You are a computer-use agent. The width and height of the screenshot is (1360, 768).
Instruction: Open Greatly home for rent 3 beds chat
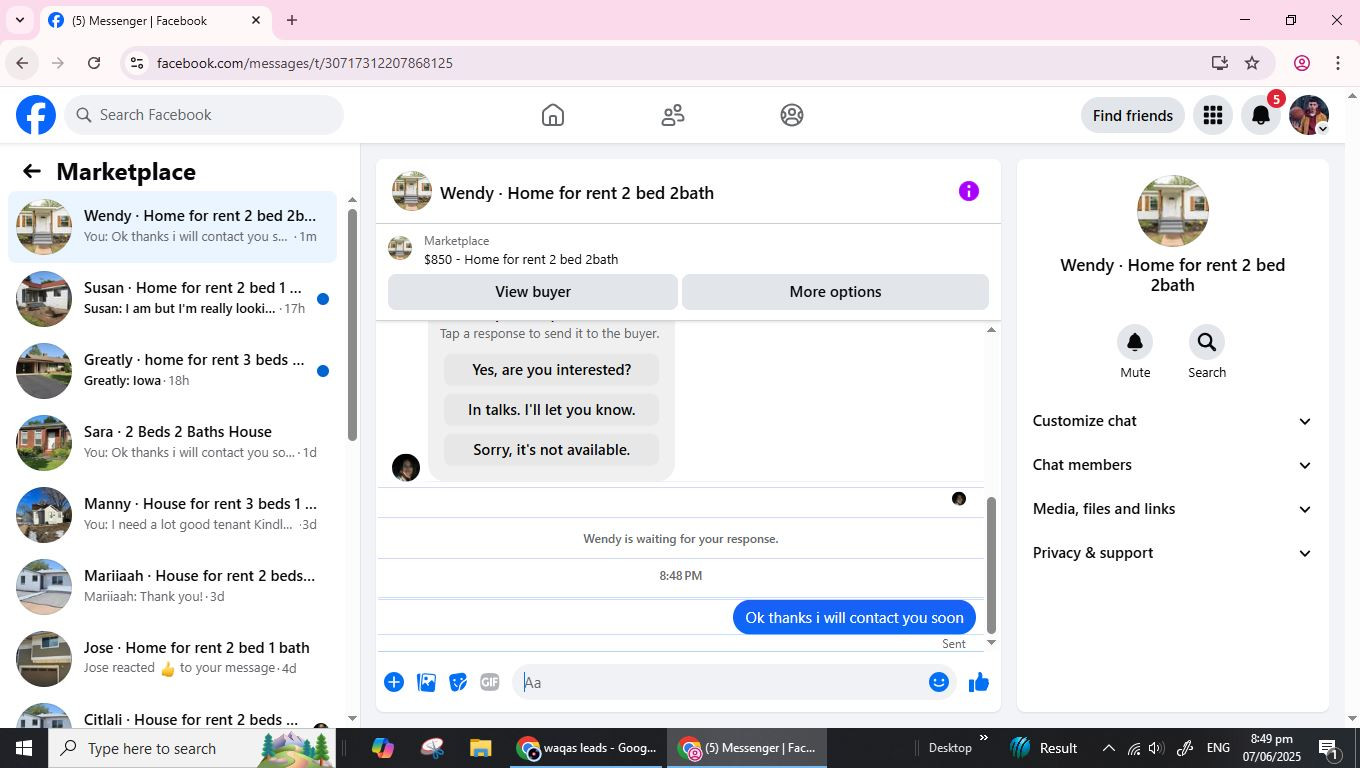[173, 371]
